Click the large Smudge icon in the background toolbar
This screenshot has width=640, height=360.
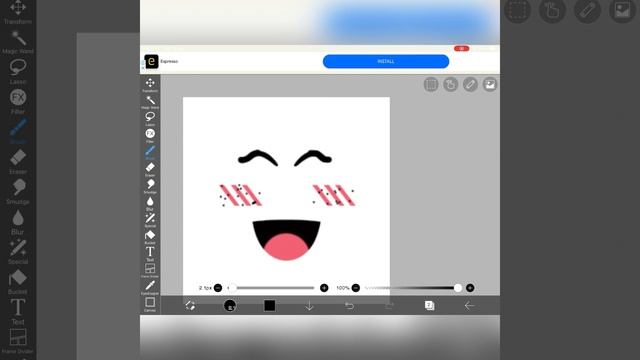[x=18, y=187]
